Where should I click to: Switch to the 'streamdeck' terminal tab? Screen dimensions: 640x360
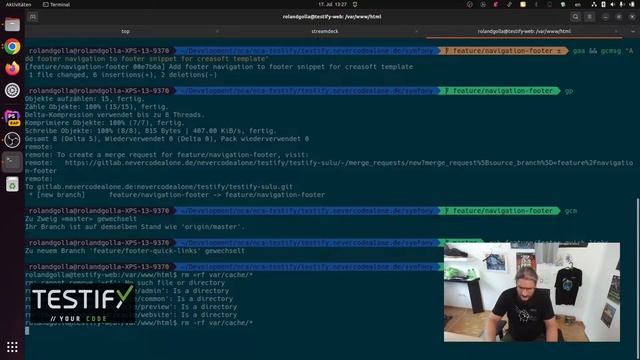324,31
